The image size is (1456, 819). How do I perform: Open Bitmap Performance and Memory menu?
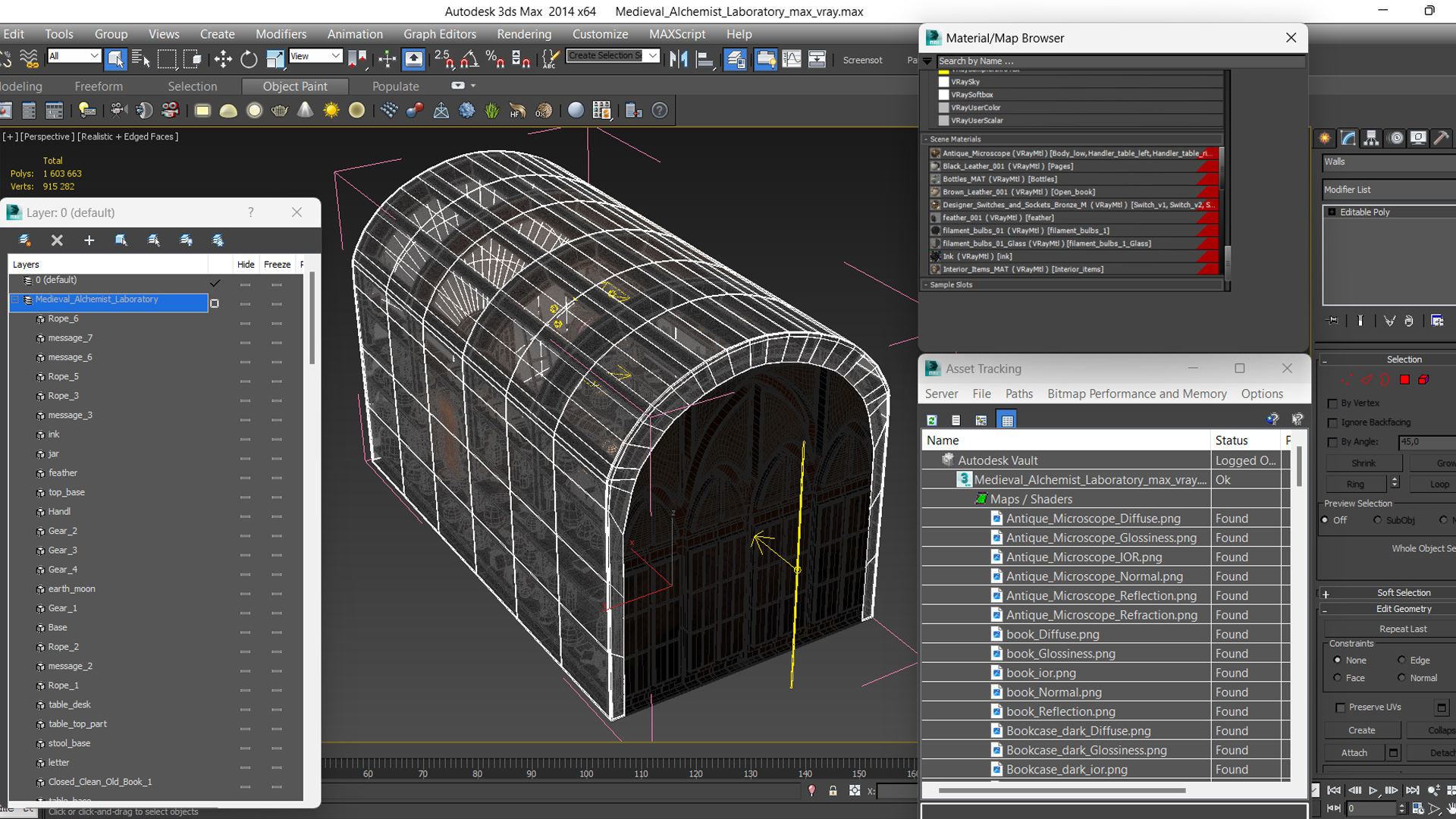pyautogui.click(x=1137, y=394)
